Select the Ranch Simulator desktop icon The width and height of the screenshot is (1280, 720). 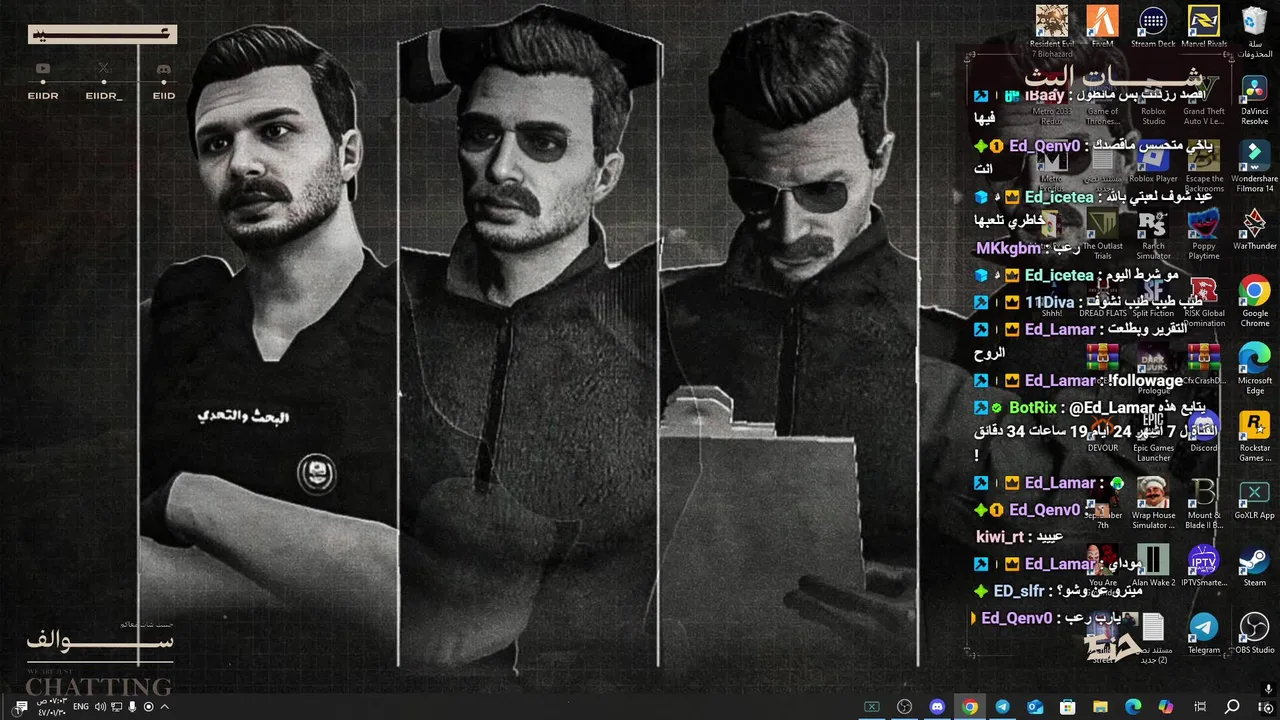pos(1153,234)
